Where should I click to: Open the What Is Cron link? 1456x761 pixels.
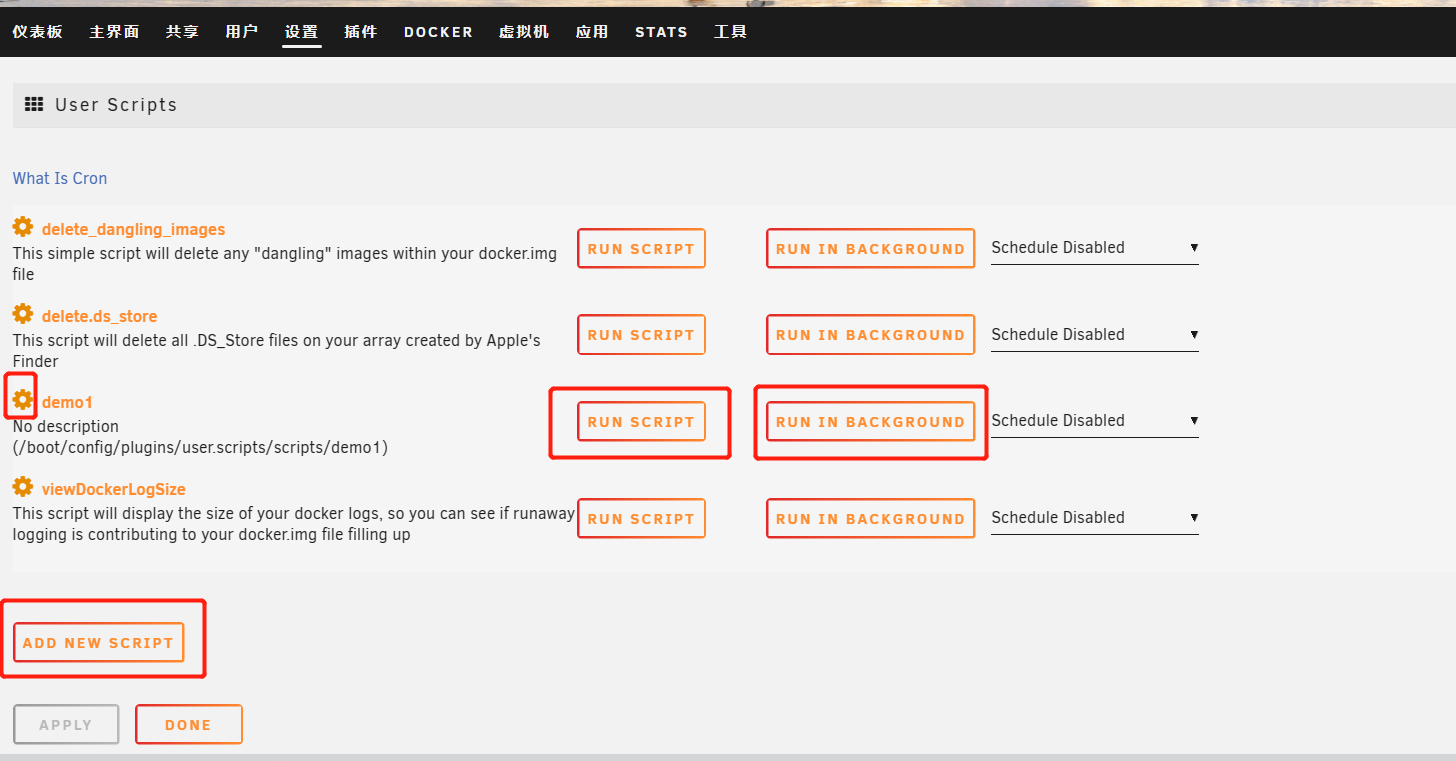pos(60,178)
